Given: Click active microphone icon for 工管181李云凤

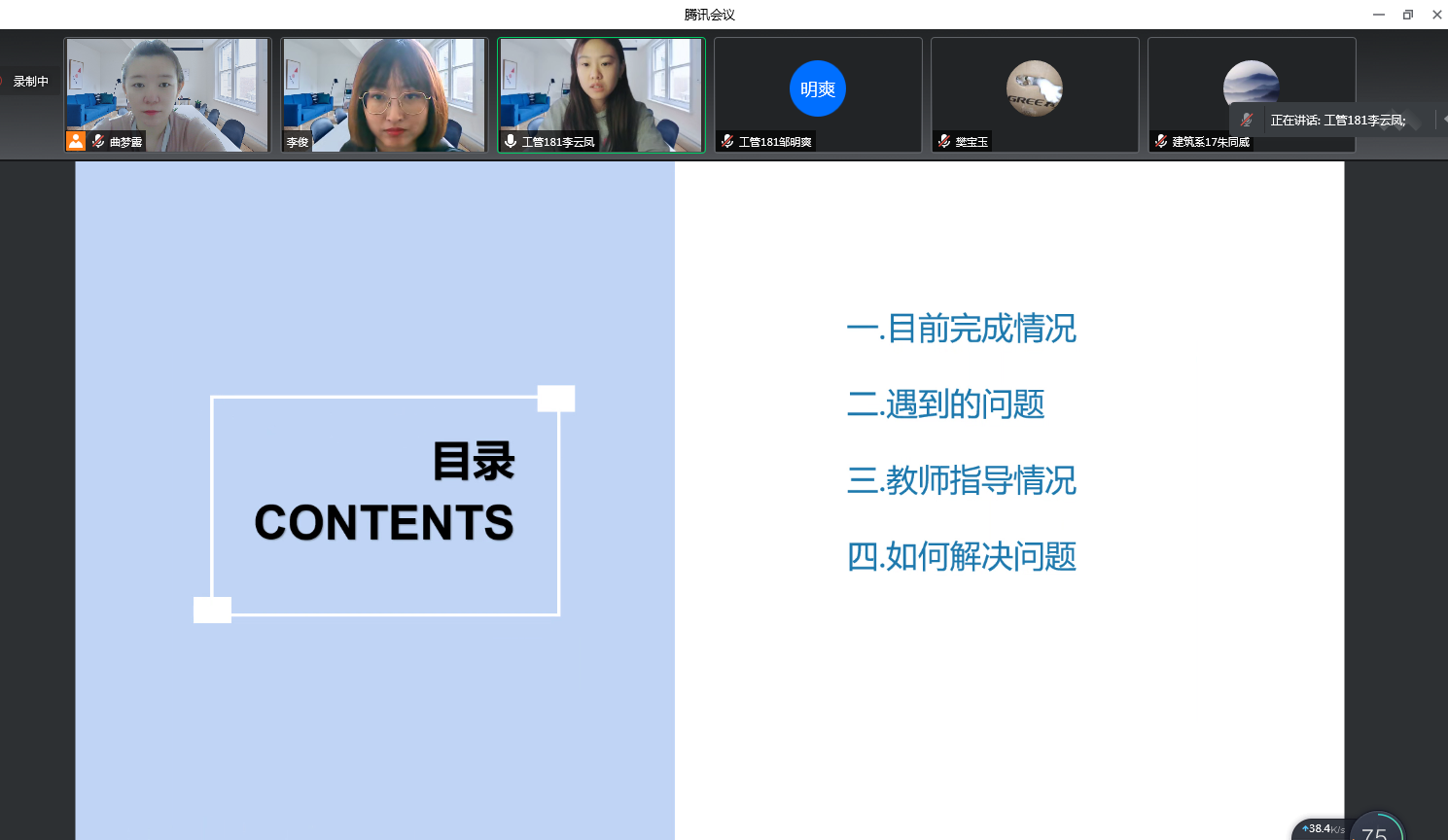Looking at the screenshot, I should click(511, 141).
